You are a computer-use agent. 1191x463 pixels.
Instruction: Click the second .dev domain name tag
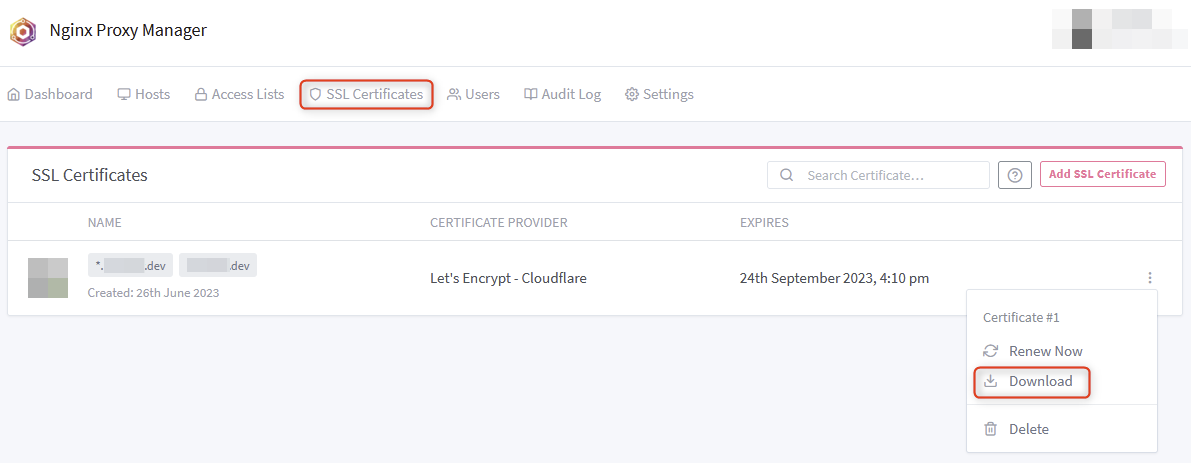(218, 265)
